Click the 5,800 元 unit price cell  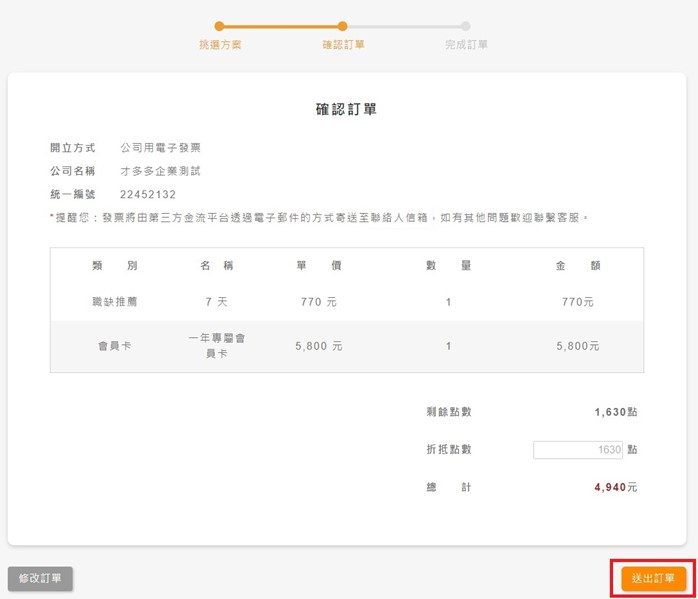click(x=319, y=346)
